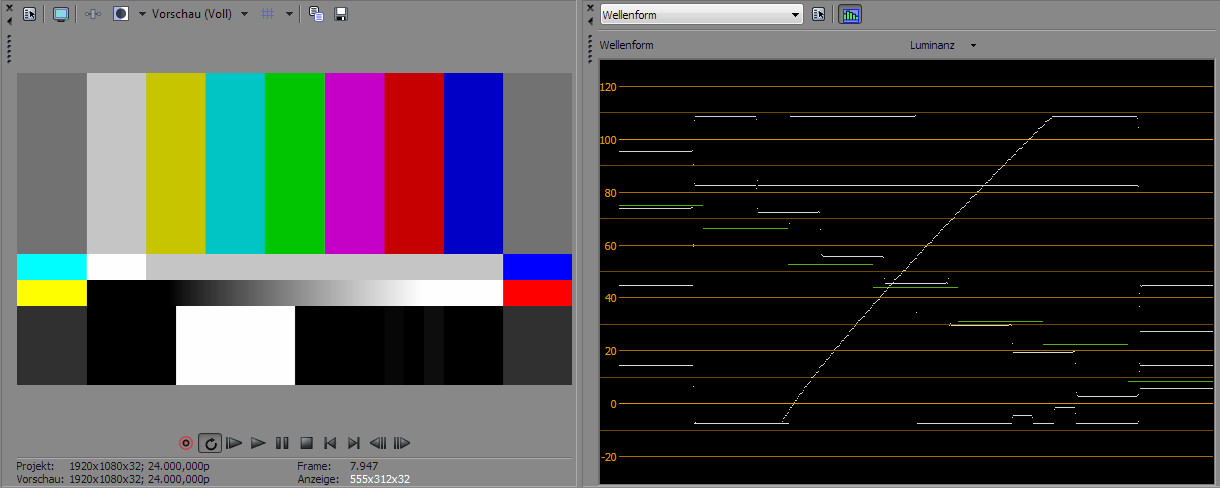
Task: Click the 120 label on waveform scale
Action: (607, 87)
